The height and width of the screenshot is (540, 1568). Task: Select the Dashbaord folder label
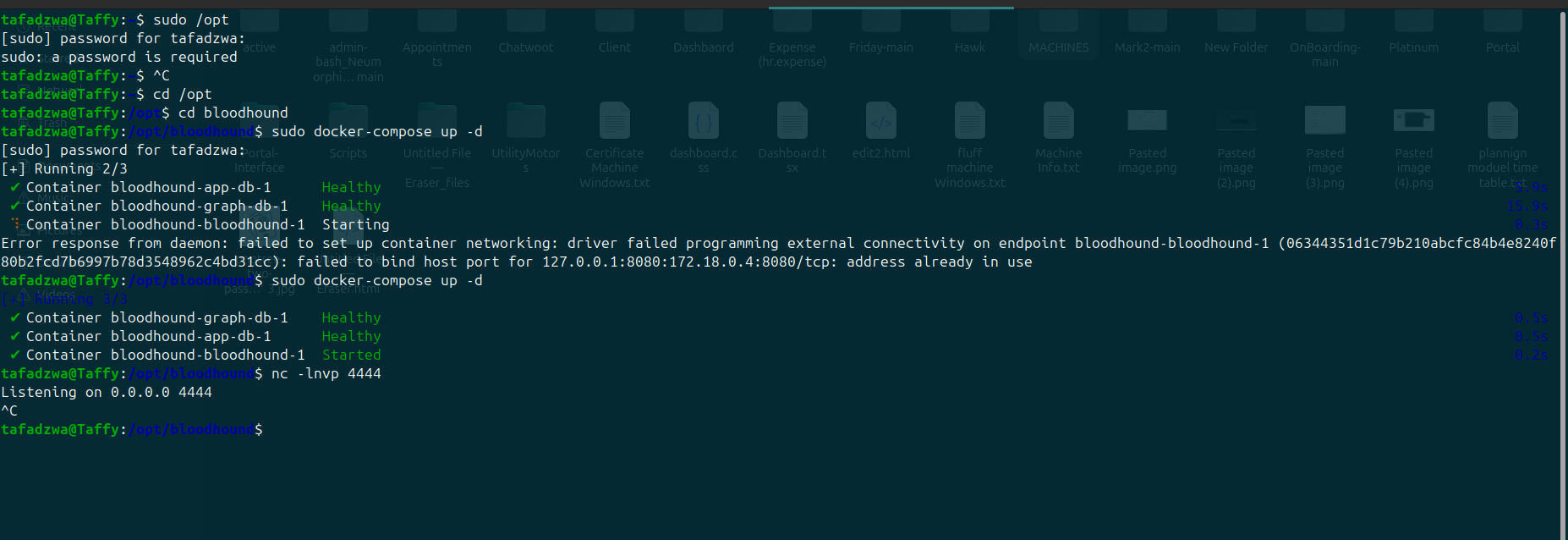point(704,47)
